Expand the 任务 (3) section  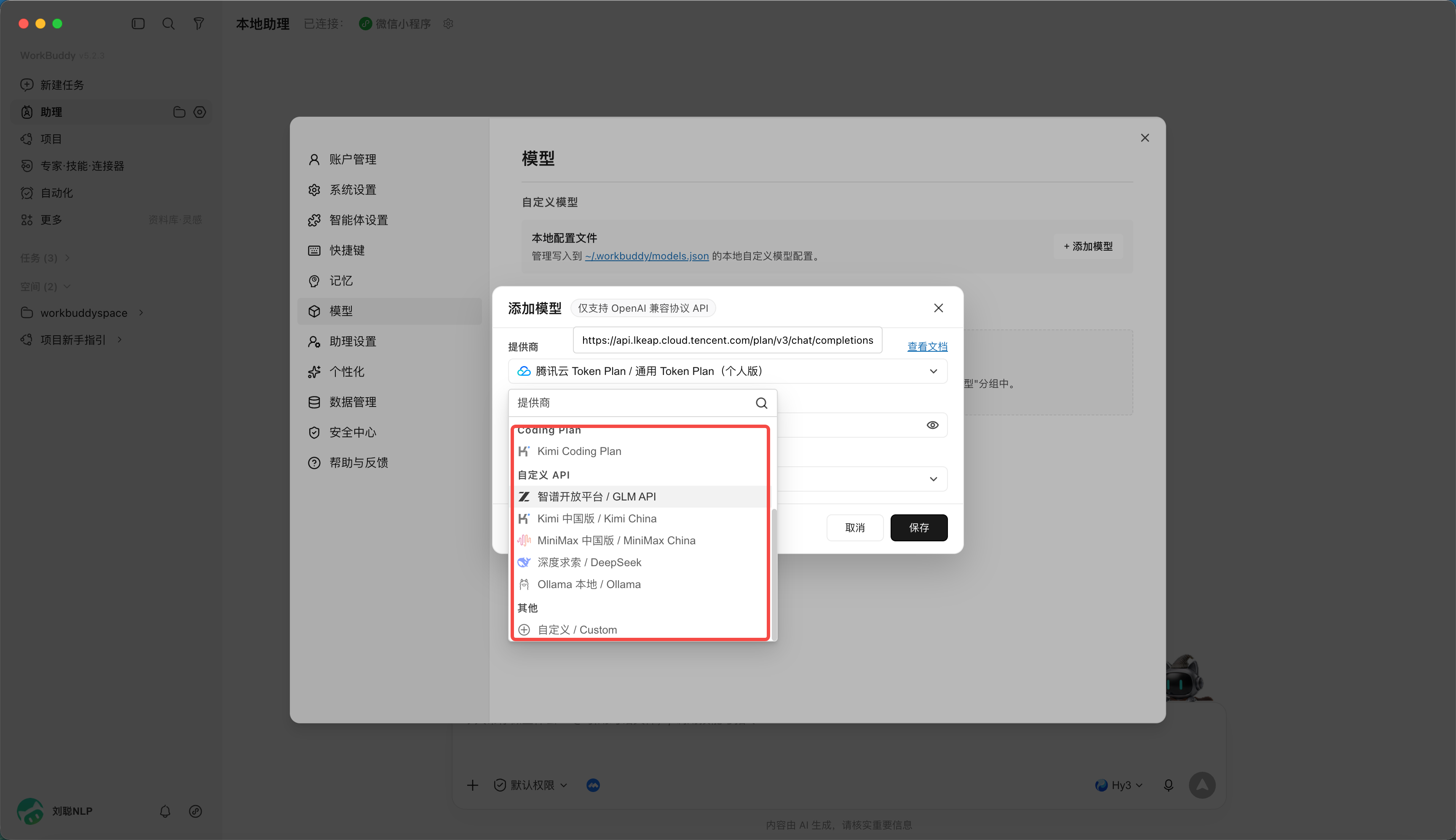45,258
